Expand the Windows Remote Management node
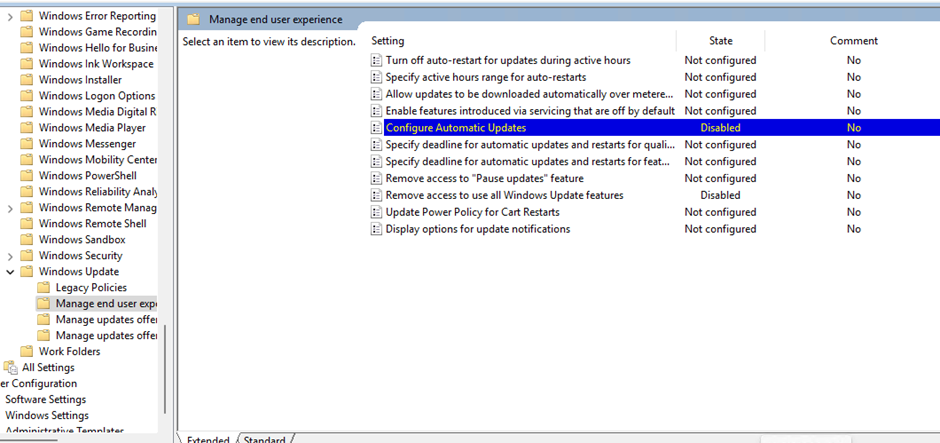The width and height of the screenshot is (940, 443). coord(10,208)
